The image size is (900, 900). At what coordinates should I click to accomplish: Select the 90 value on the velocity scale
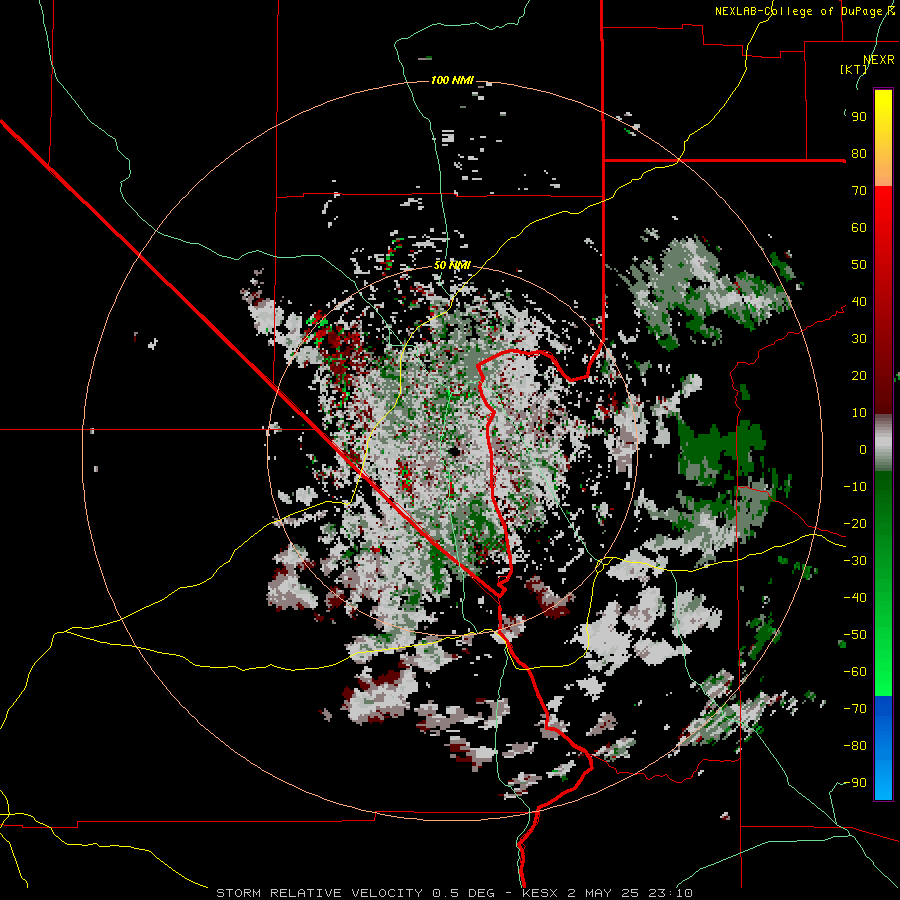(859, 117)
